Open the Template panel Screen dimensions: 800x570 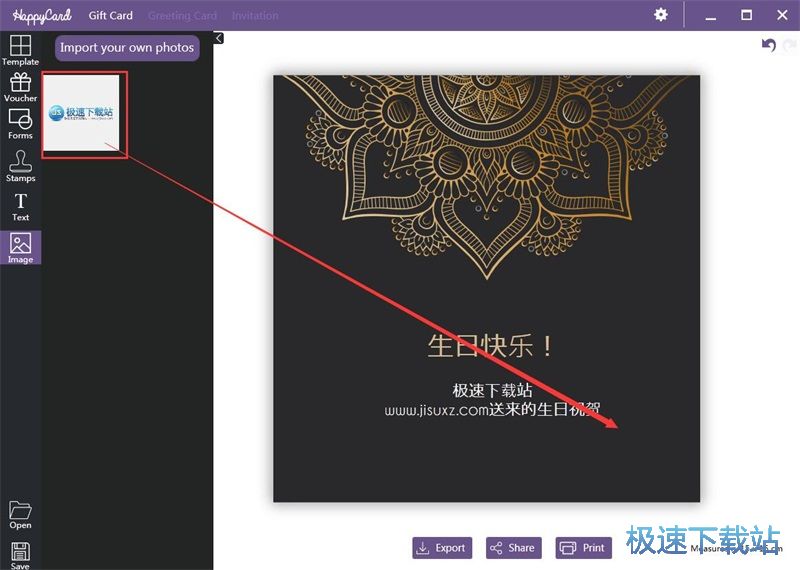tap(20, 50)
